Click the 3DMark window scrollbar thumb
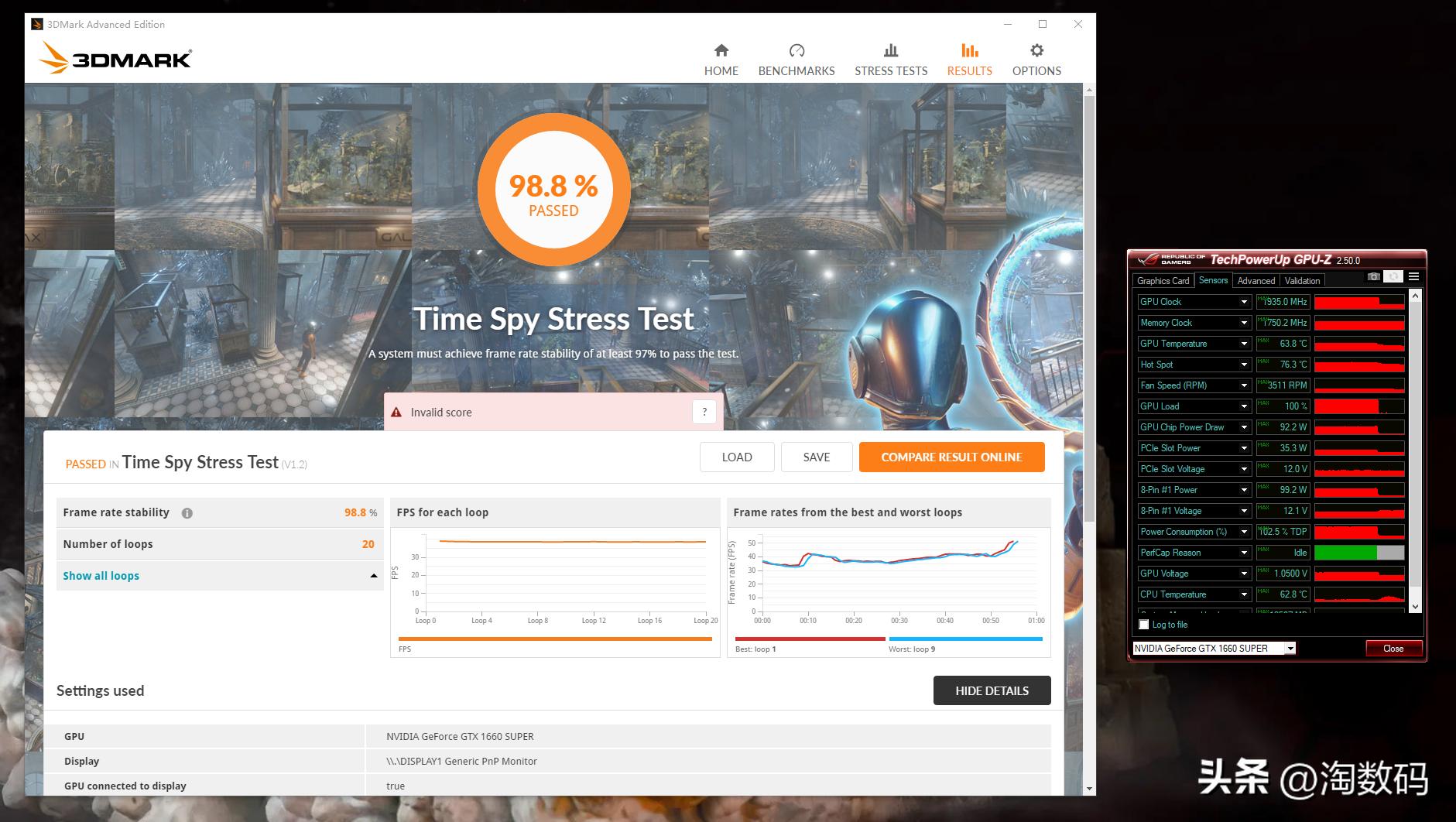Image resolution: width=1456 pixels, height=822 pixels. [1089, 310]
